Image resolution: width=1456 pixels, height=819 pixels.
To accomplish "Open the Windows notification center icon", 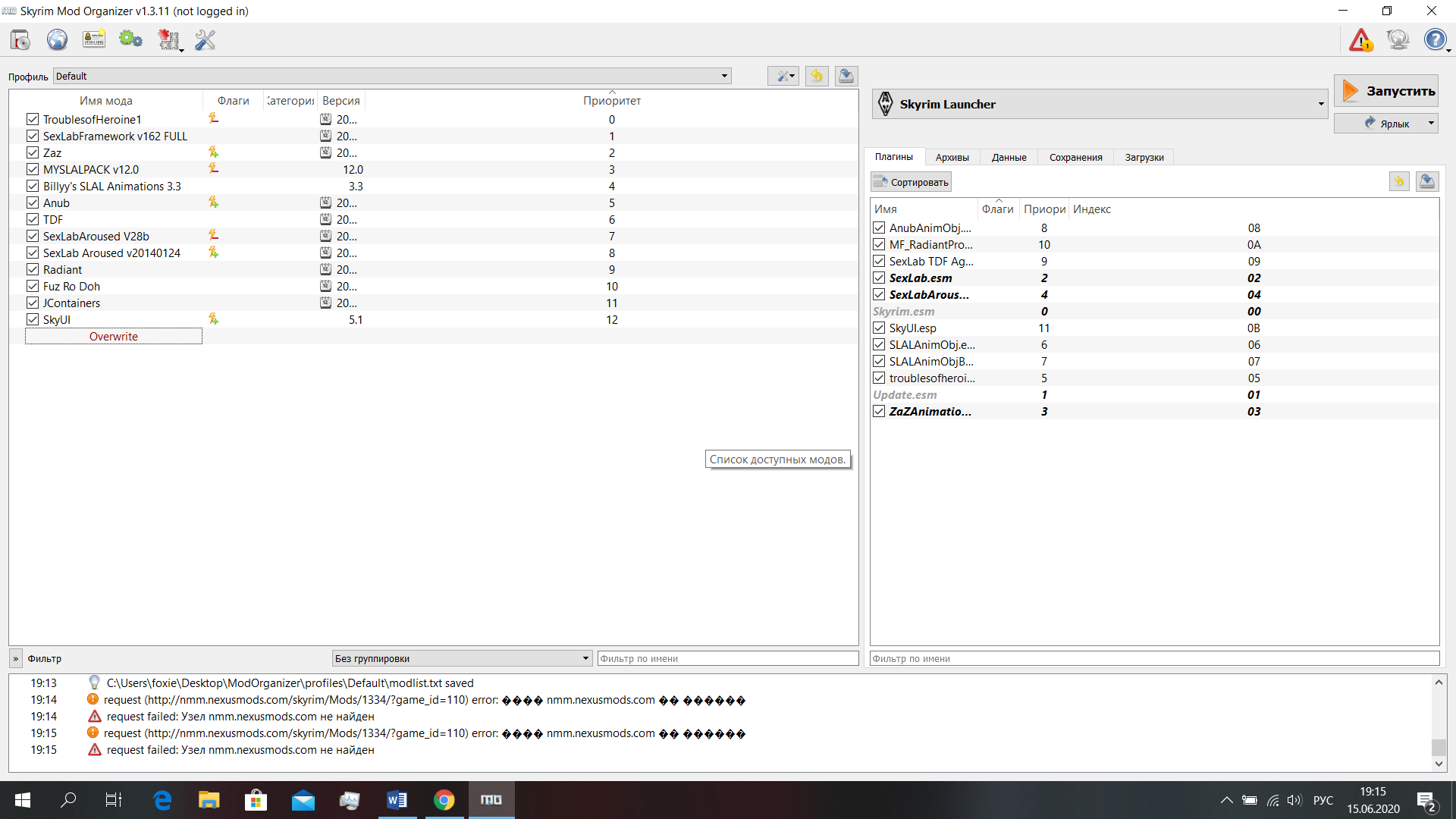I will pos(1426,800).
